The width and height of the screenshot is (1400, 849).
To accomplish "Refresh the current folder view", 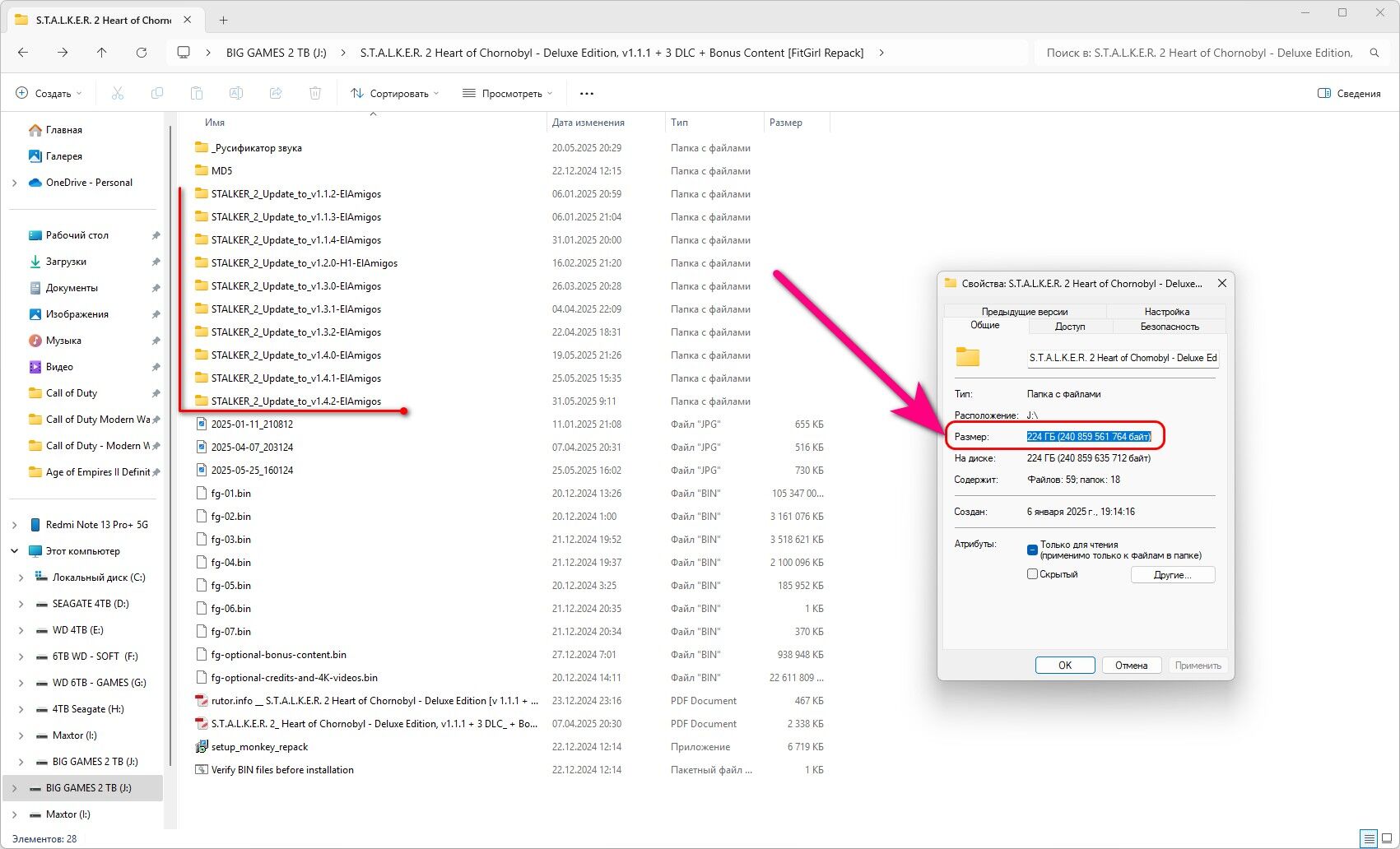I will point(142,53).
